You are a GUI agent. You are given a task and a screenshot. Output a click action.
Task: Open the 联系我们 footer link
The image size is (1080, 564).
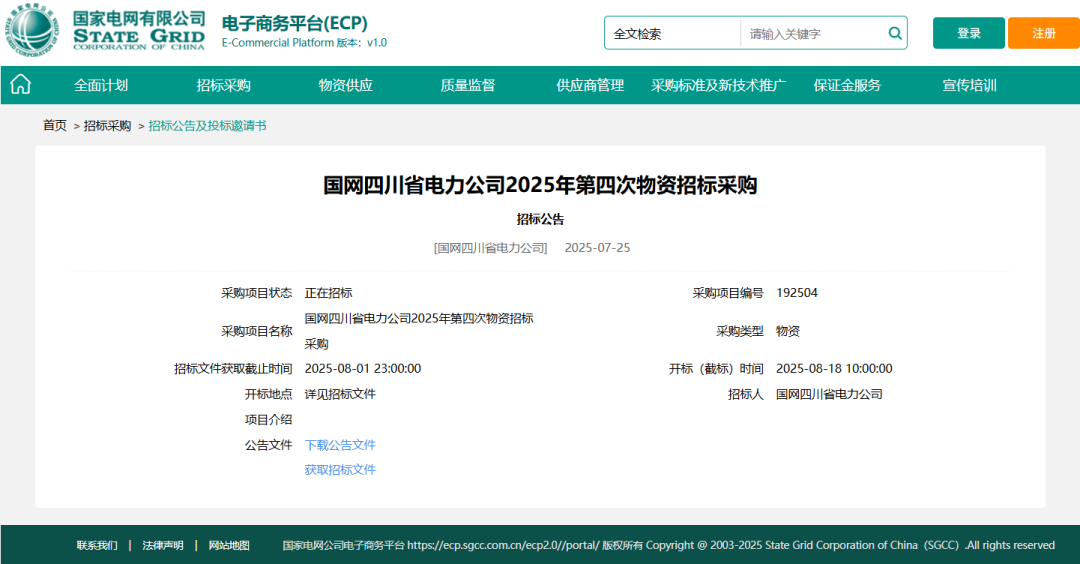(x=97, y=545)
